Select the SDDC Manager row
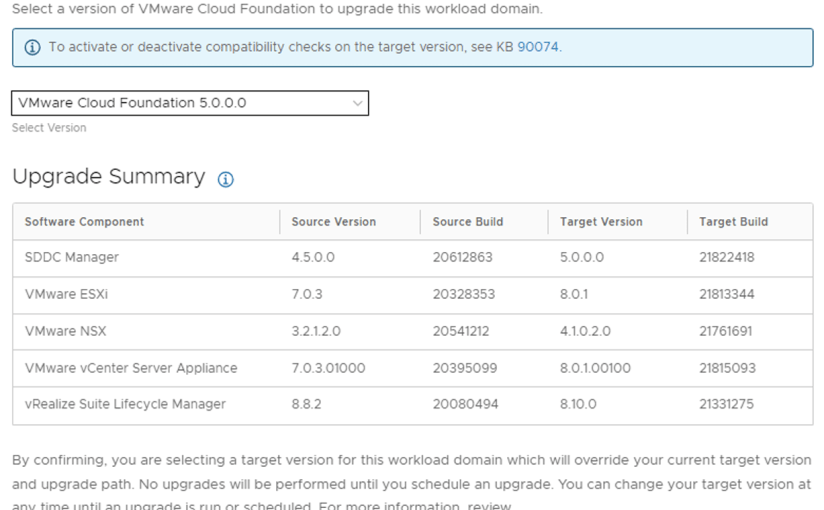 tap(72, 258)
